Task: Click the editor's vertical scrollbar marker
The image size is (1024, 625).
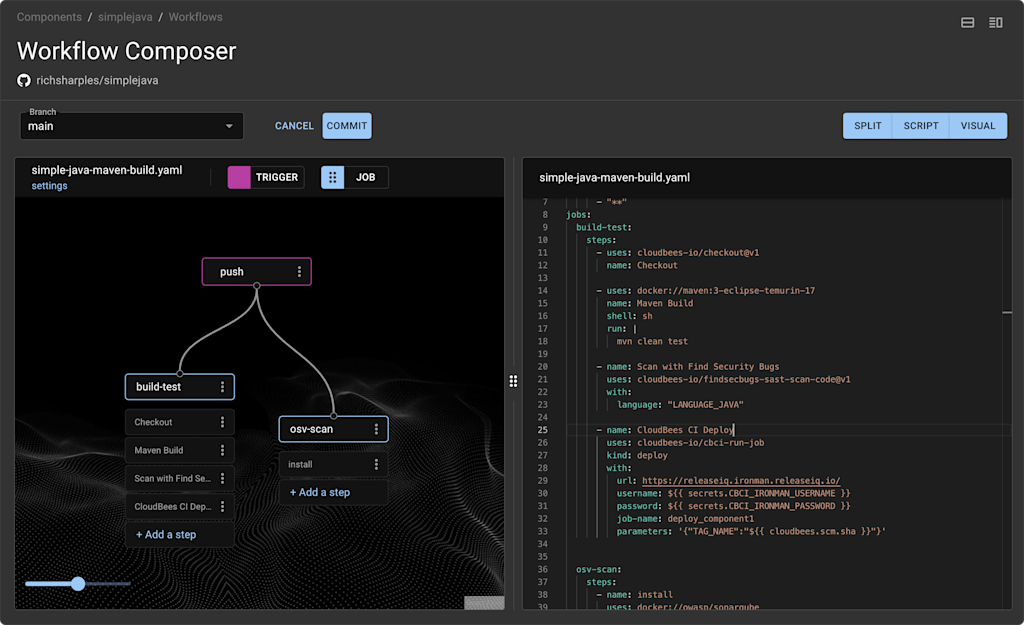Action: click(x=1007, y=313)
